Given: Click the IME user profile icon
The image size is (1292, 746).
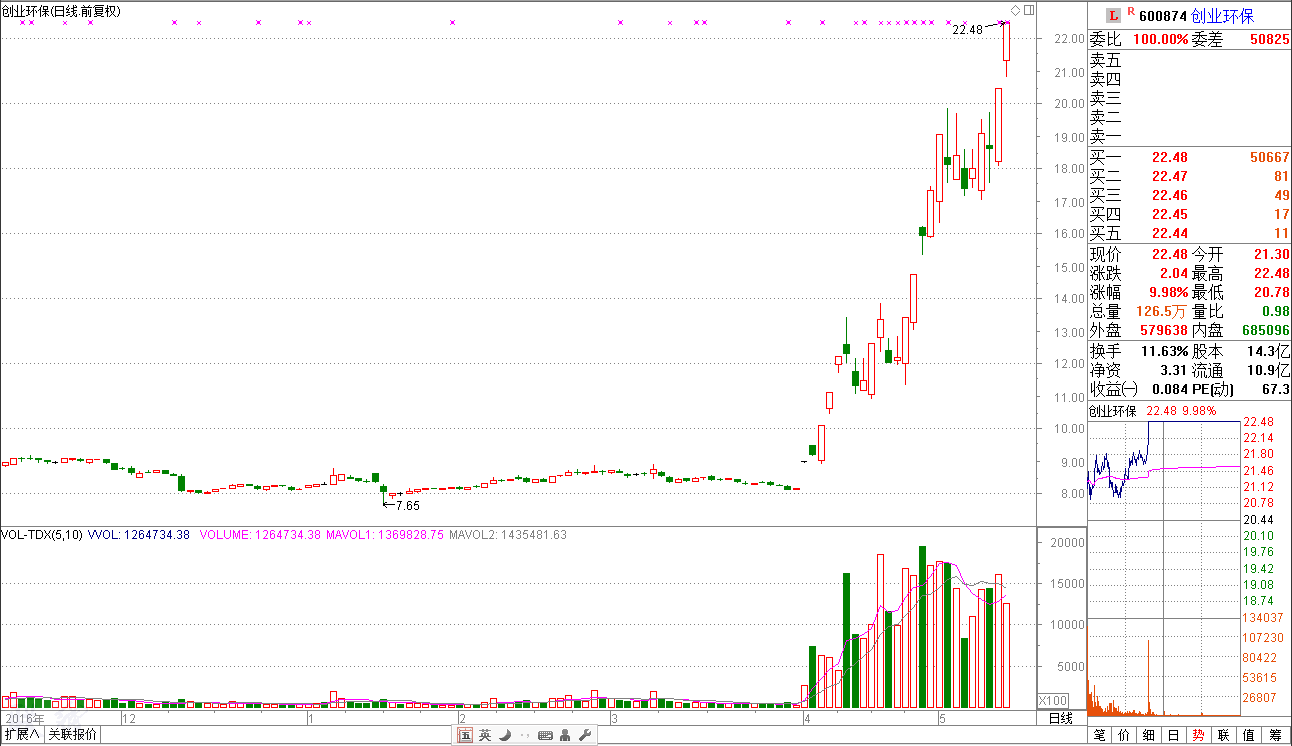Looking at the screenshot, I should [566, 735].
